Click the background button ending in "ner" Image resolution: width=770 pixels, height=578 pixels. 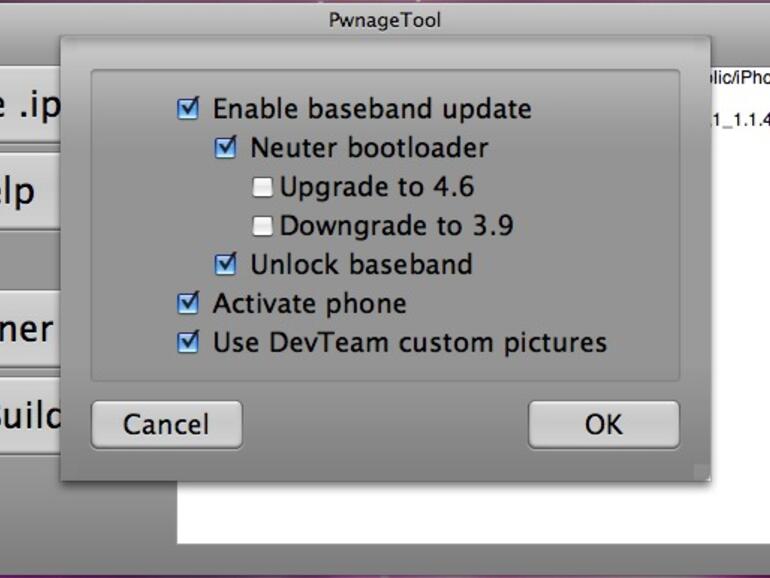(28, 329)
